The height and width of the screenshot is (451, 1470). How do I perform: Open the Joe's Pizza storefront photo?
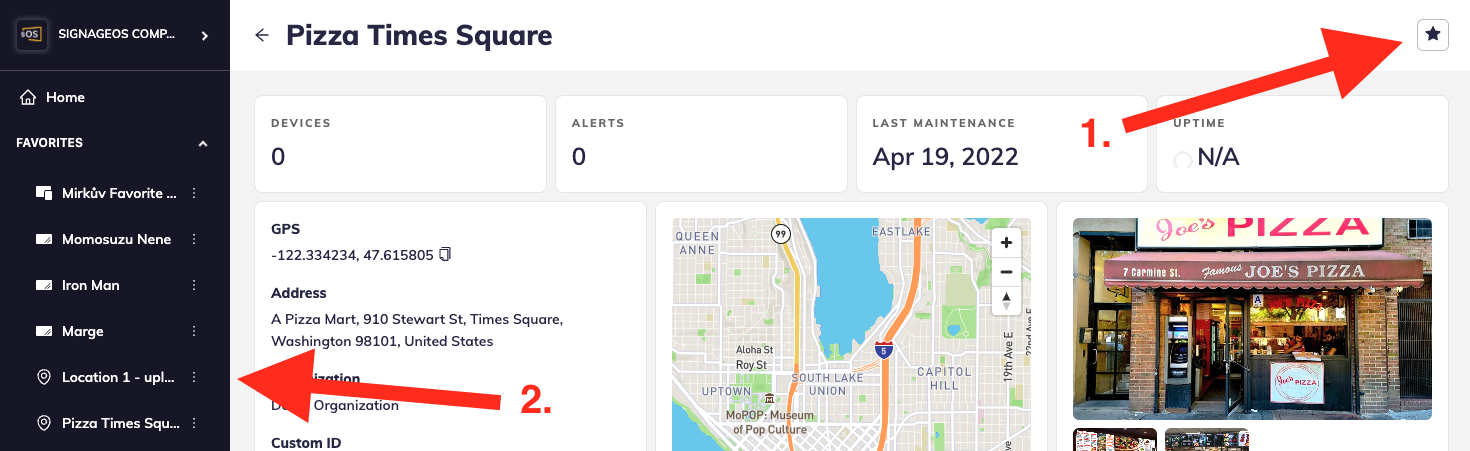click(1252, 318)
